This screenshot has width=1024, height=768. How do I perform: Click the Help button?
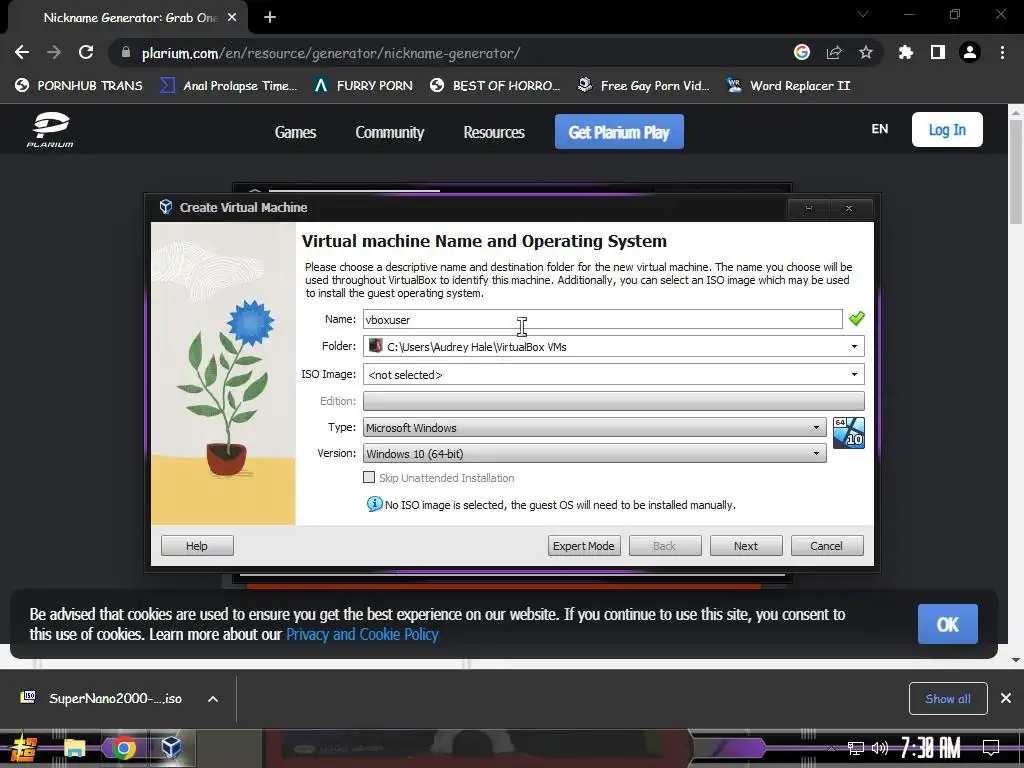point(197,545)
